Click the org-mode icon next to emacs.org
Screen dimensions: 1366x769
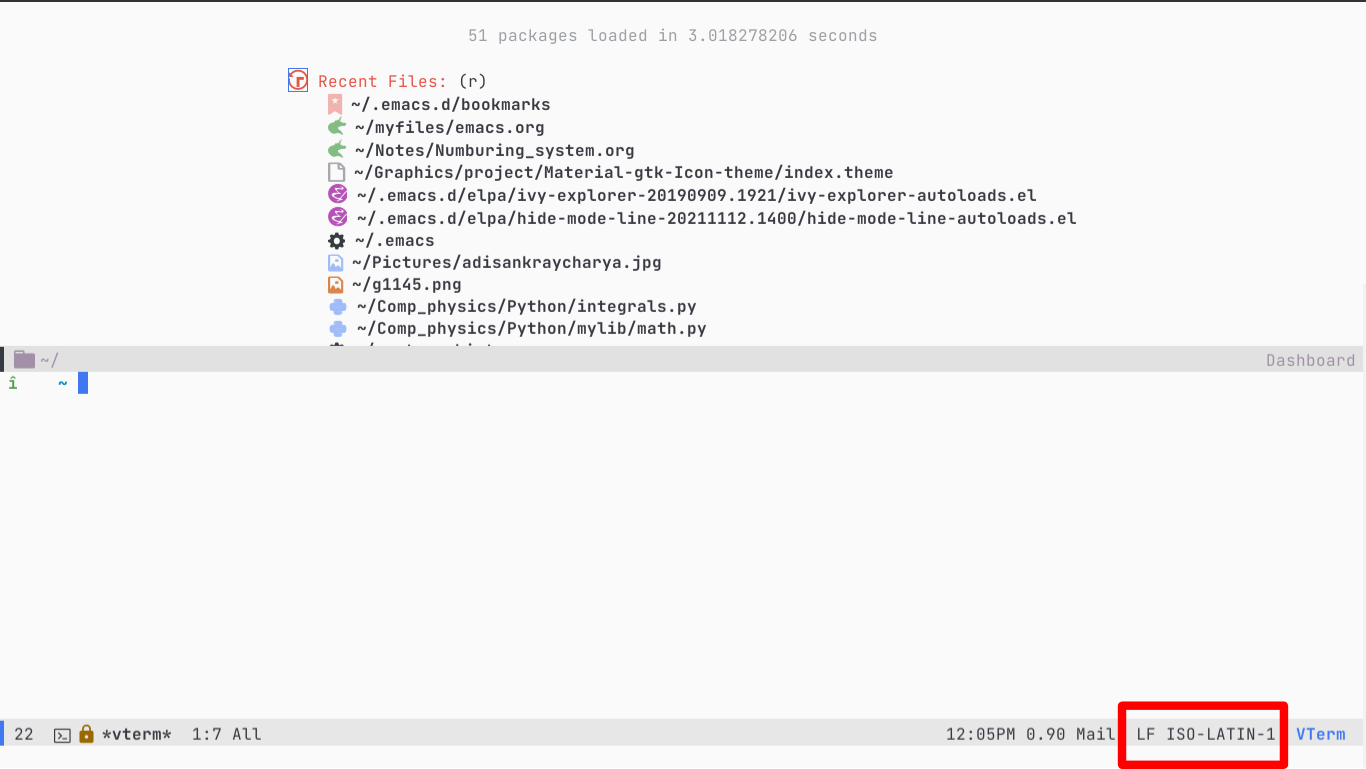pos(336,127)
